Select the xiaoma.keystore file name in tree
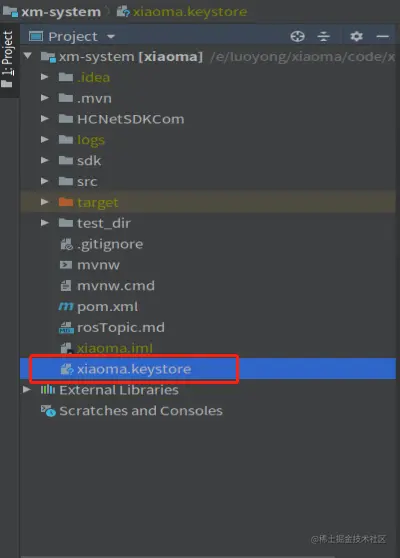This screenshot has width=400, height=558. (x=134, y=369)
